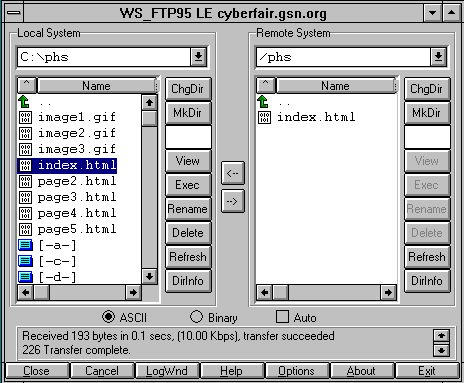This screenshot has height=383, width=464.
Task: Click the file icon beside local index.html
Action: (26, 165)
